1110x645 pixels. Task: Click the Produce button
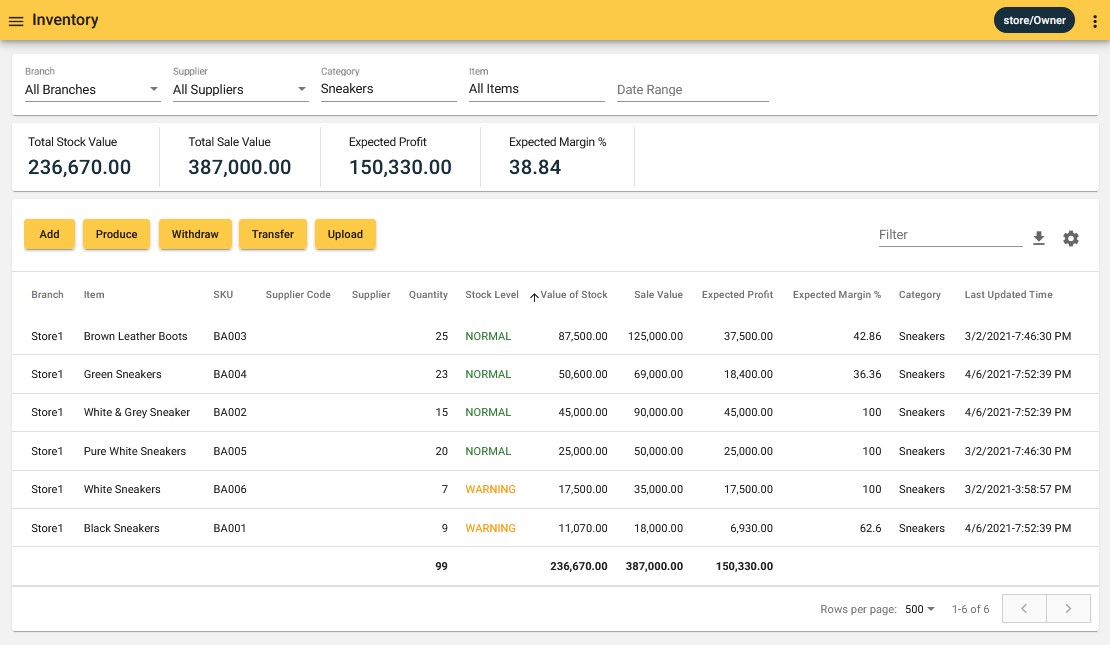(x=116, y=234)
